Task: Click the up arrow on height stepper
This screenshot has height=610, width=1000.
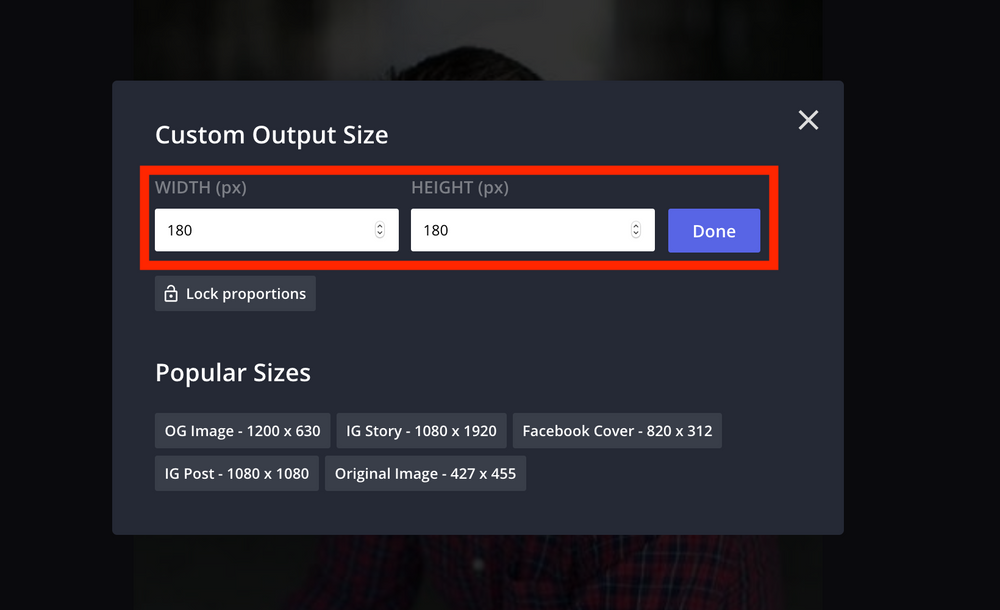Action: click(635, 224)
